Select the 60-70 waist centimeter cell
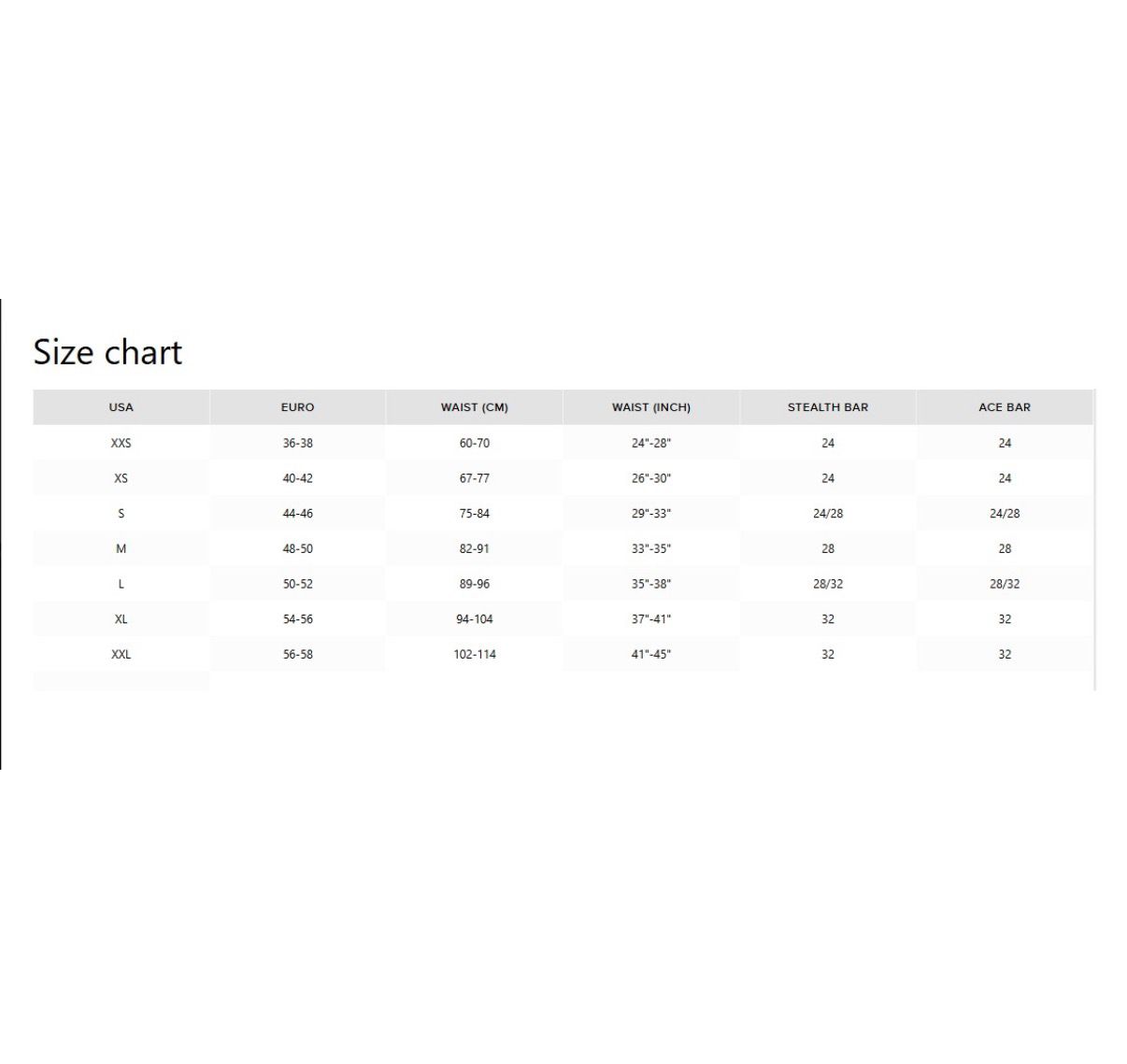This screenshot has height=1064, width=1127. coord(475,443)
